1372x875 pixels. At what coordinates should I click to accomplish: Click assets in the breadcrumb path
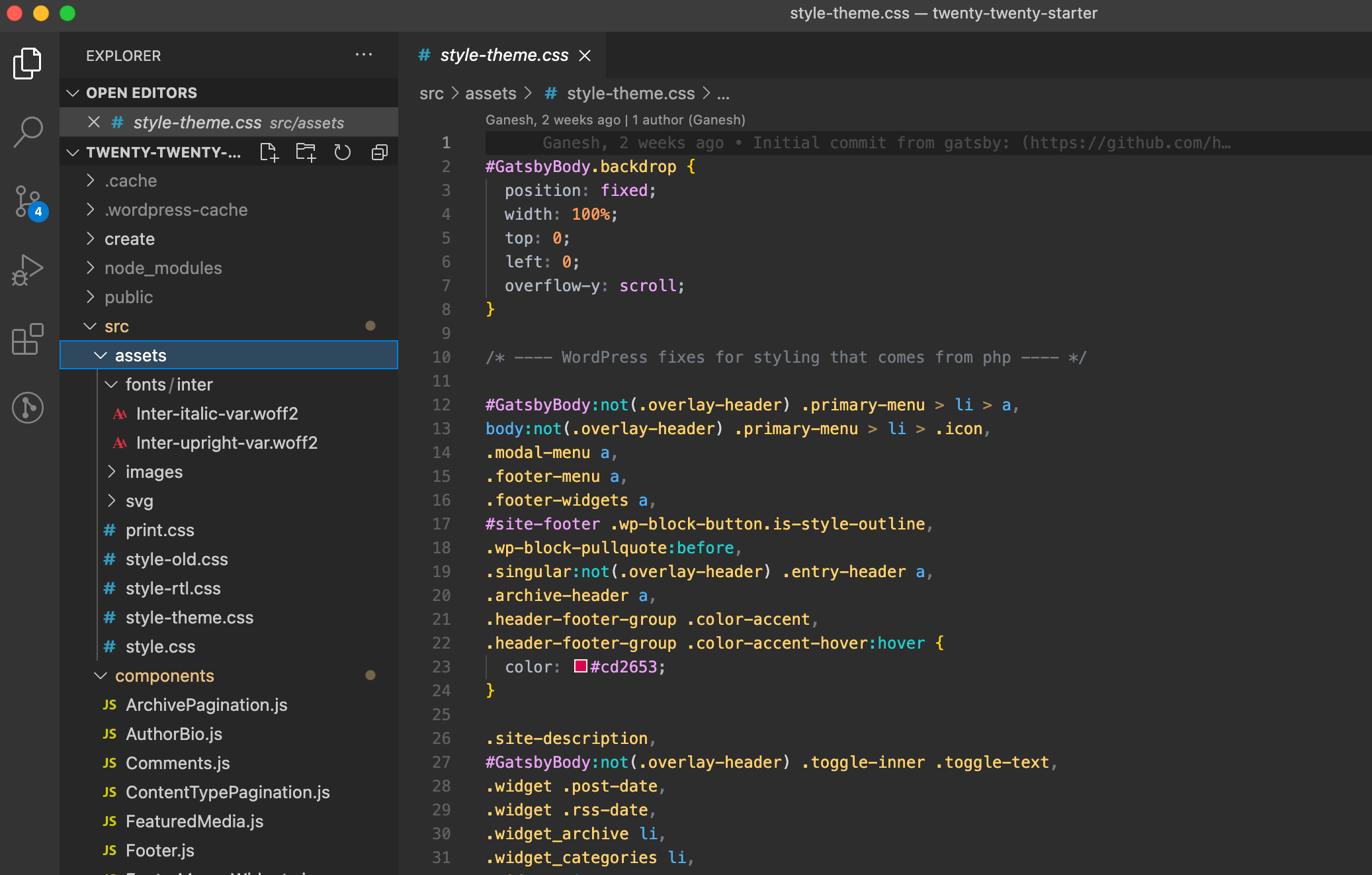click(491, 93)
